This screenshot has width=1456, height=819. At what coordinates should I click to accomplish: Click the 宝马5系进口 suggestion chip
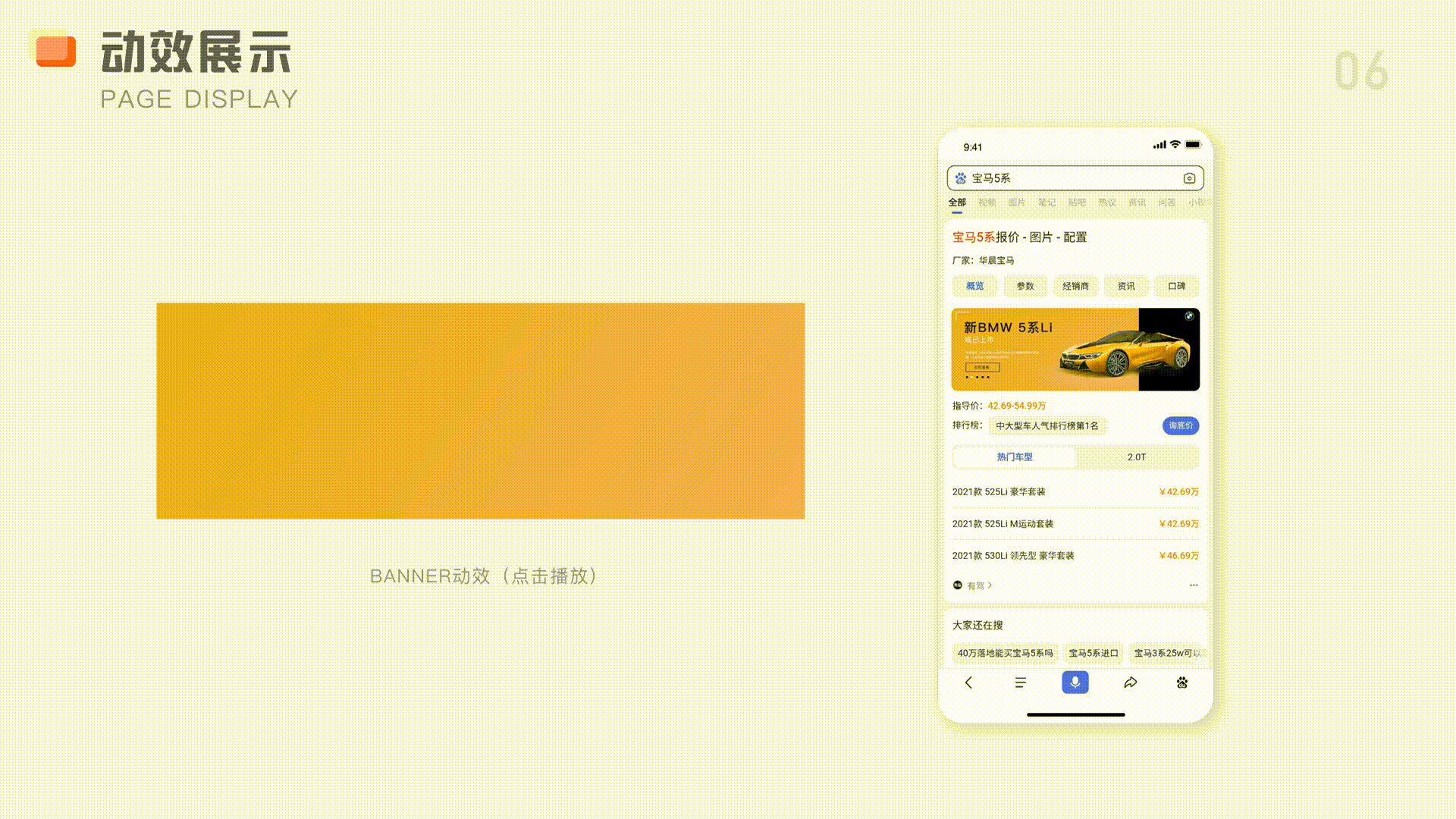[1094, 653]
